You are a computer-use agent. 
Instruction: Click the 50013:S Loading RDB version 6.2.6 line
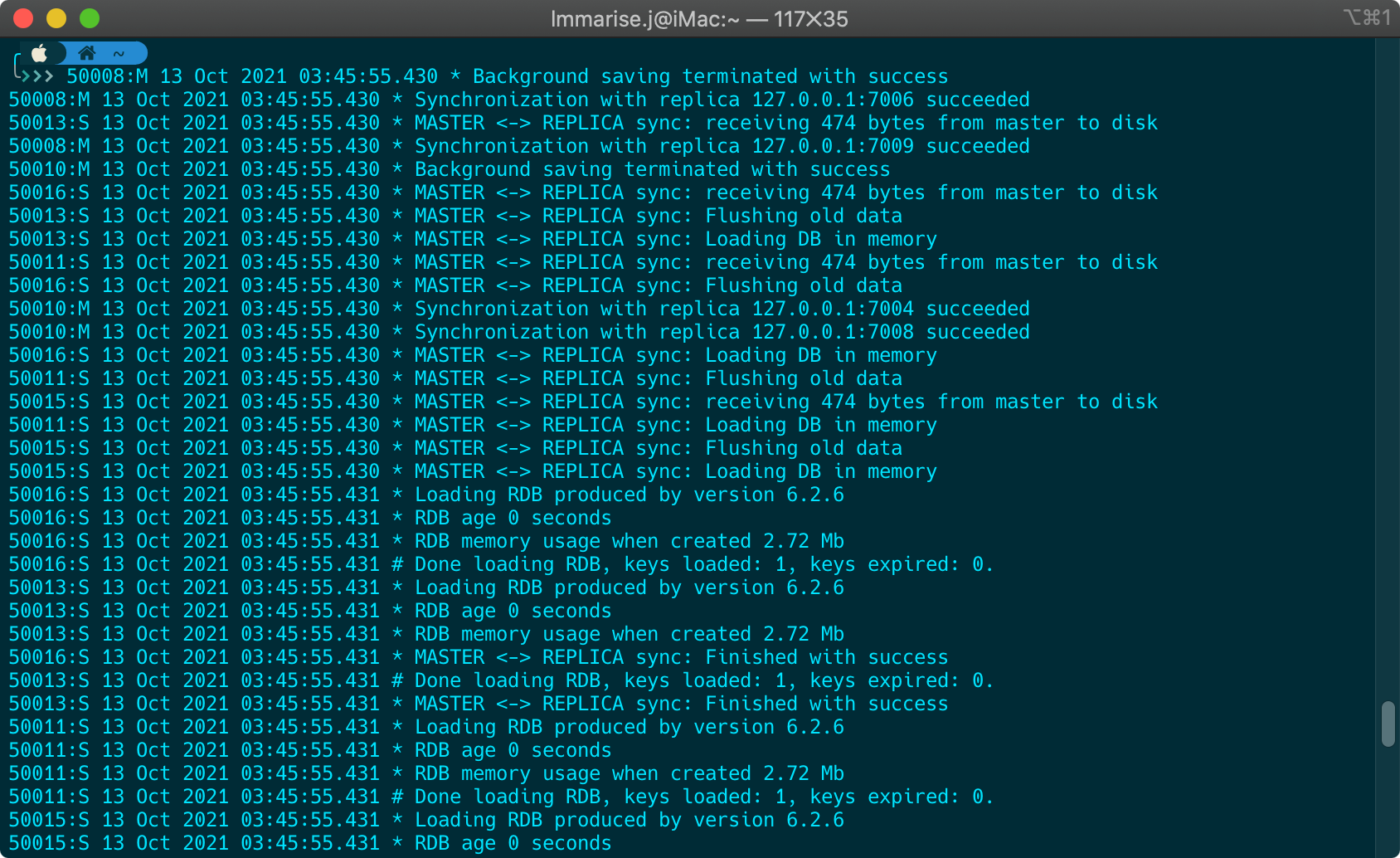pos(426,587)
